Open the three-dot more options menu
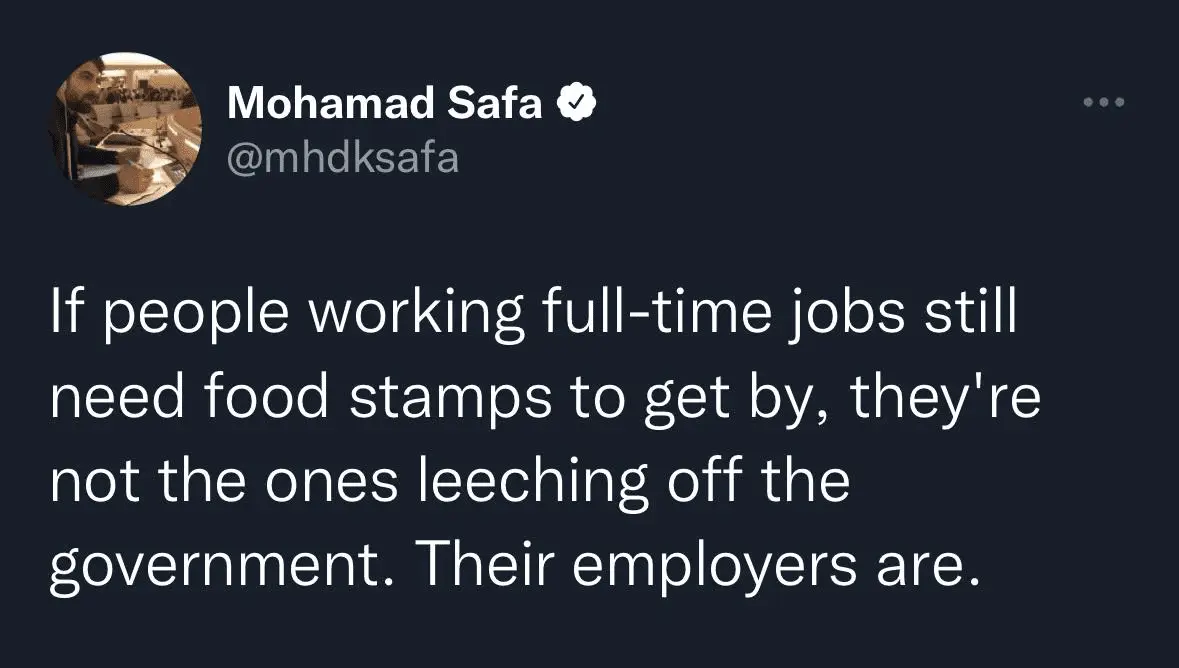Screen dimensions: 1179x668 tap(1104, 102)
